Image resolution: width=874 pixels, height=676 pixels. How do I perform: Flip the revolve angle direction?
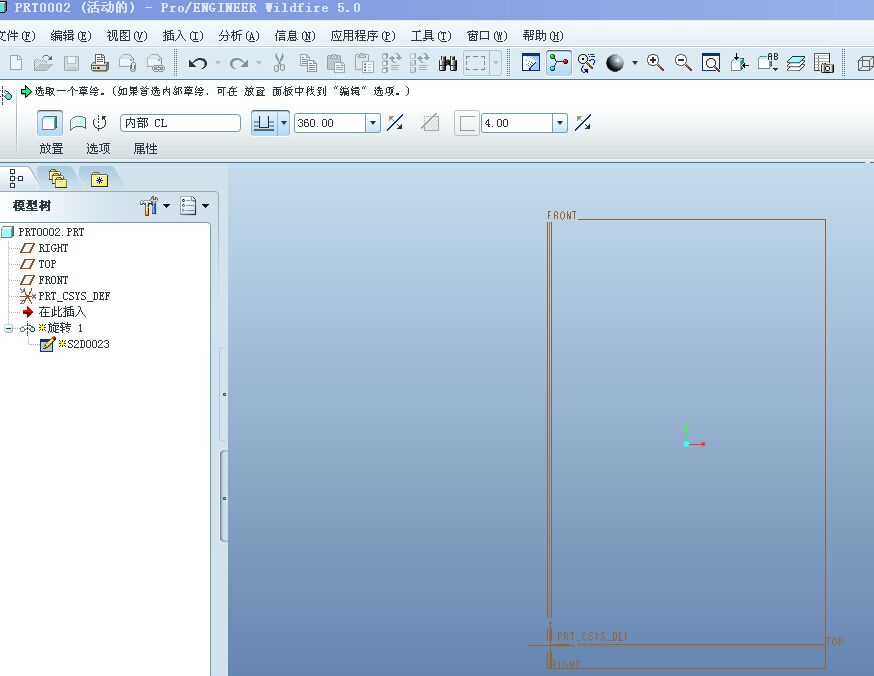pos(395,123)
